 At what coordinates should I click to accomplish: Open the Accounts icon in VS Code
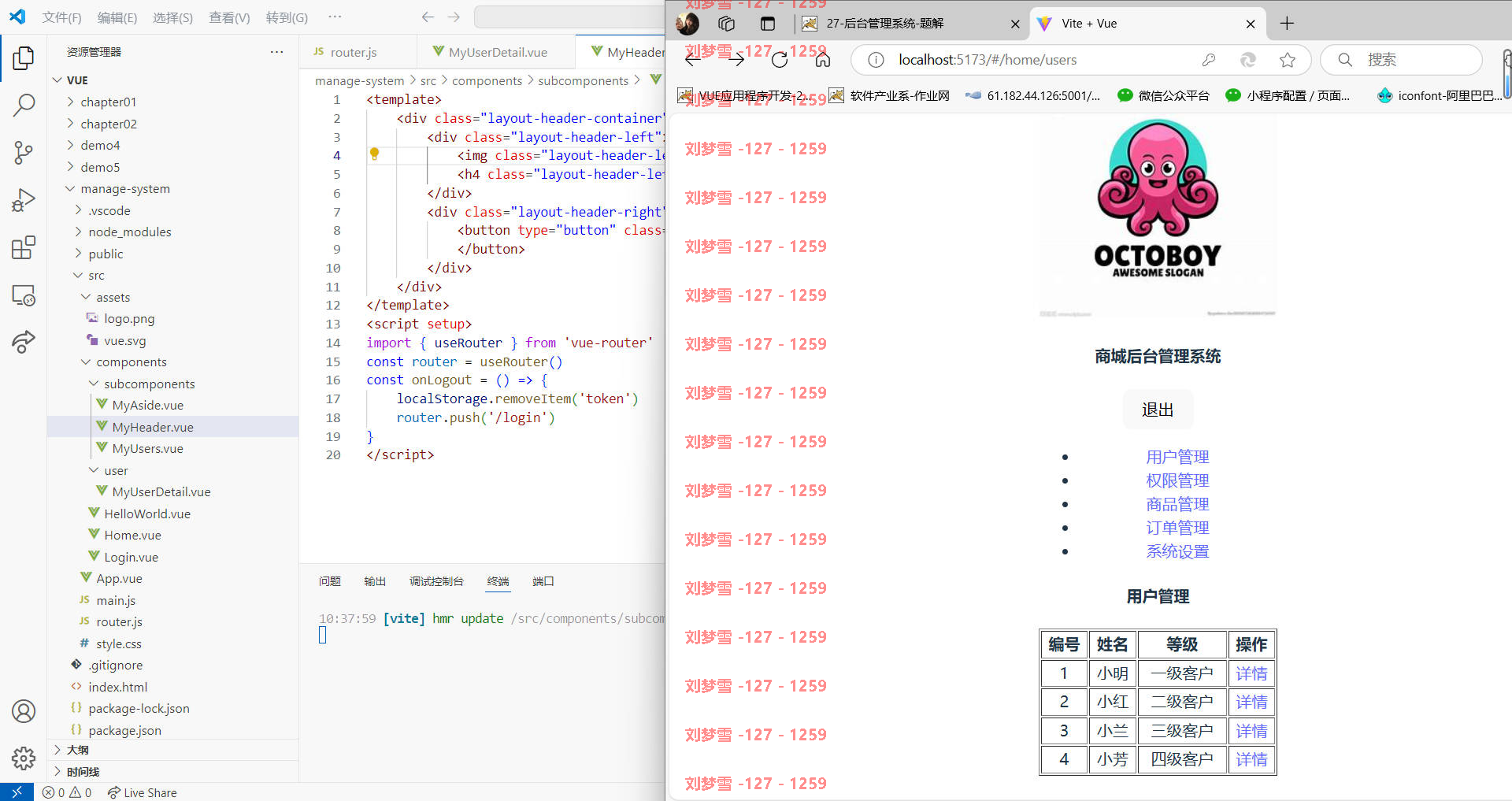24,711
